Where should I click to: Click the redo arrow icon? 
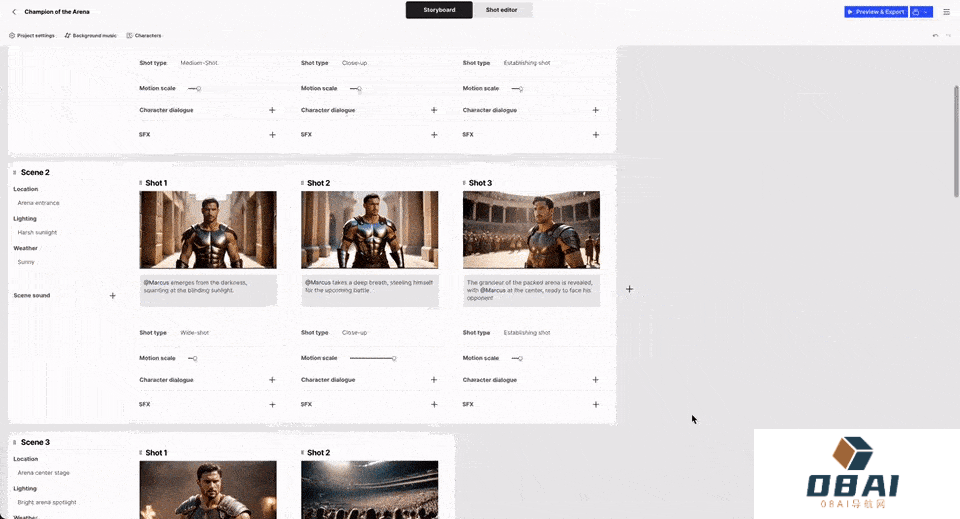947,35
